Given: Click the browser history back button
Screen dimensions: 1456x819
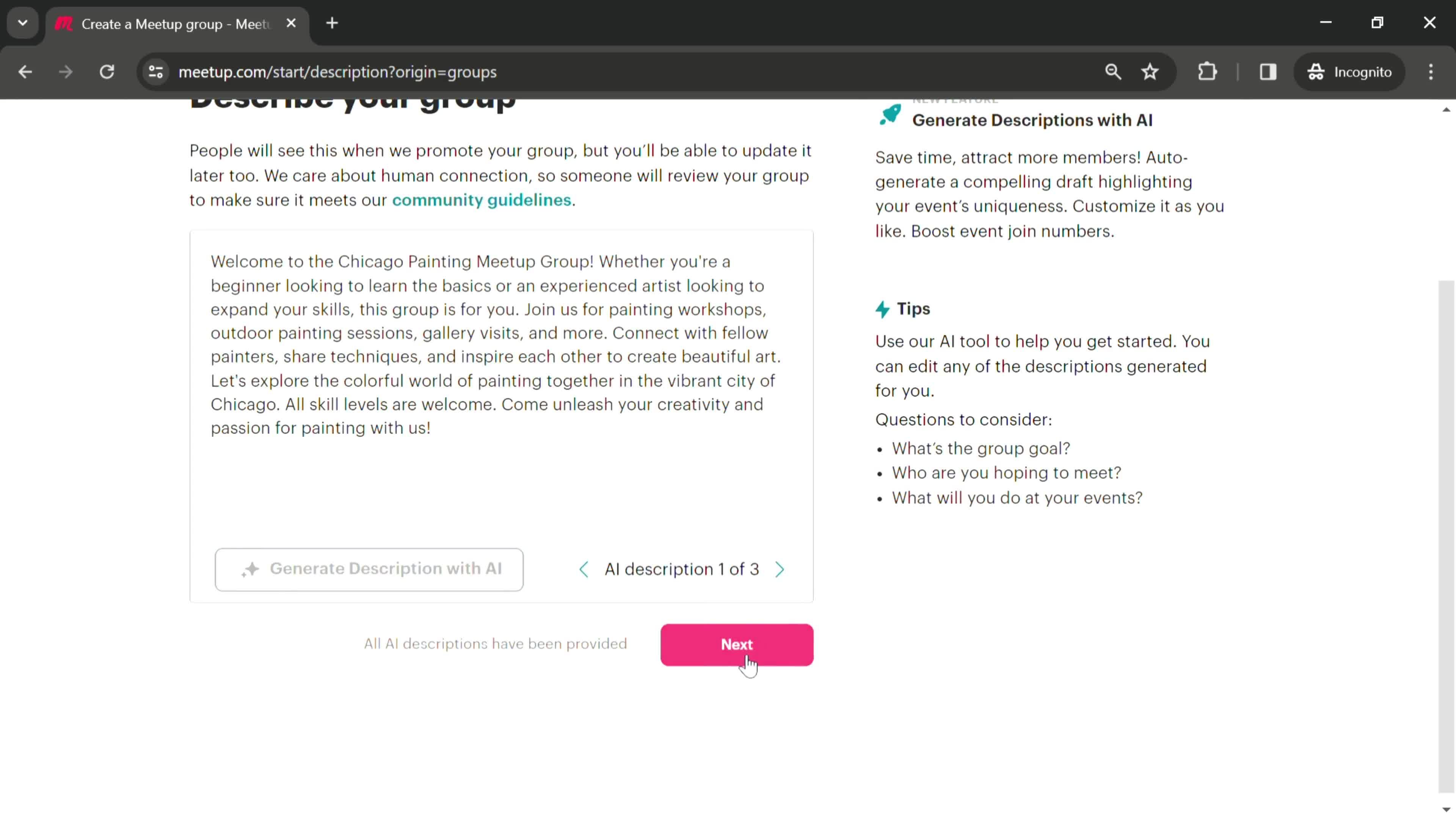Looking at the screenshot, I should click(25, 71).
